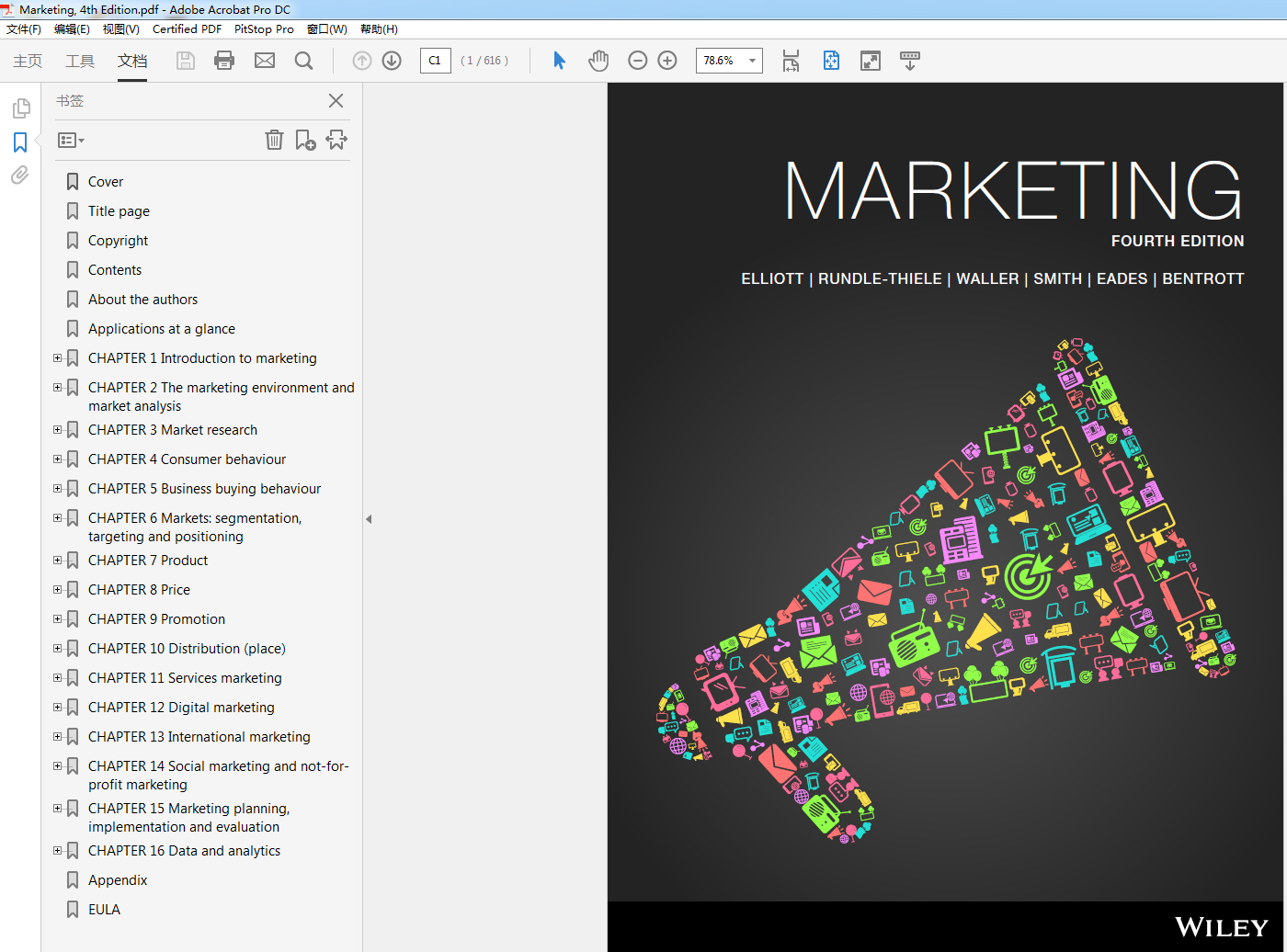
Task: Expand CHAPTER 4 Consumer behaviour
Action: (x=57, y=459)
